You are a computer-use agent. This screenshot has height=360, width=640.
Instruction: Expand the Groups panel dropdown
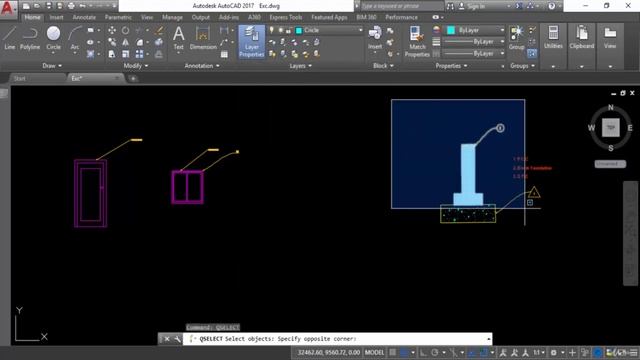522,66
